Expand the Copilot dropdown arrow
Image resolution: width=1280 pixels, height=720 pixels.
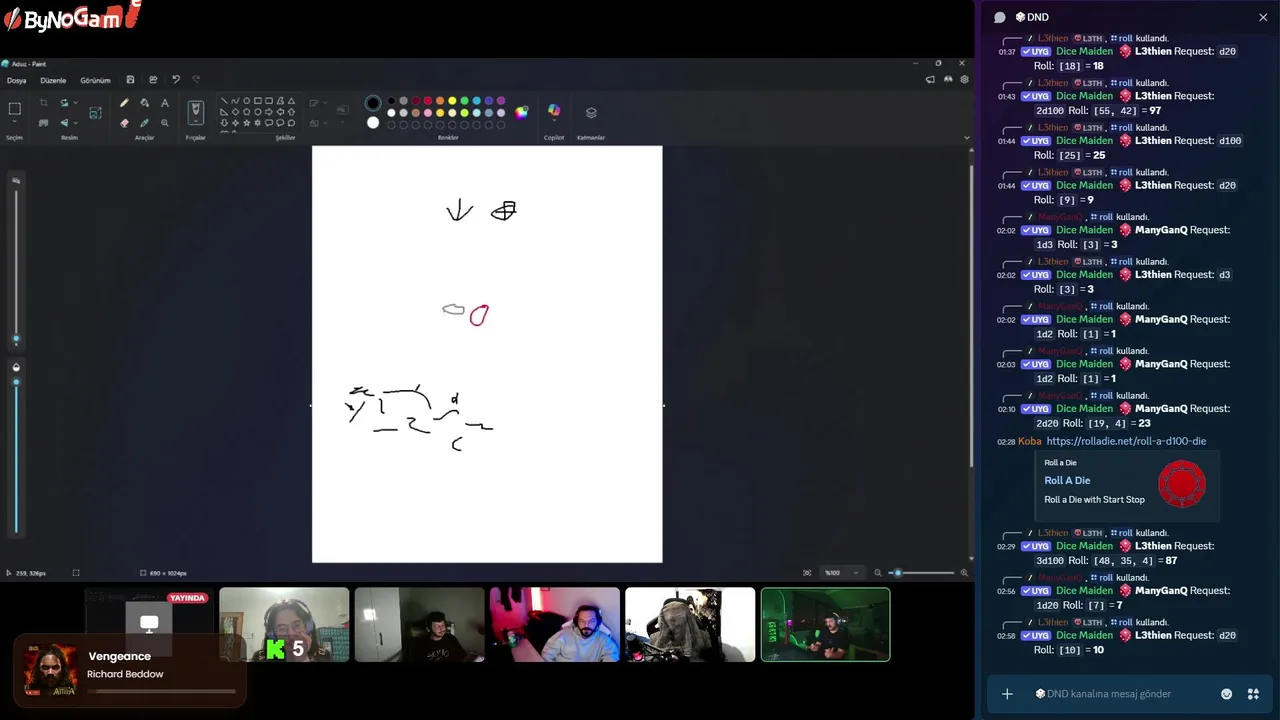pos(554,121)
